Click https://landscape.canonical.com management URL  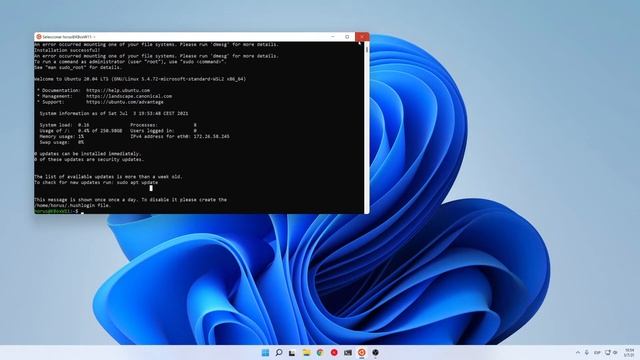pyautogui.click(x=129, y=96)
